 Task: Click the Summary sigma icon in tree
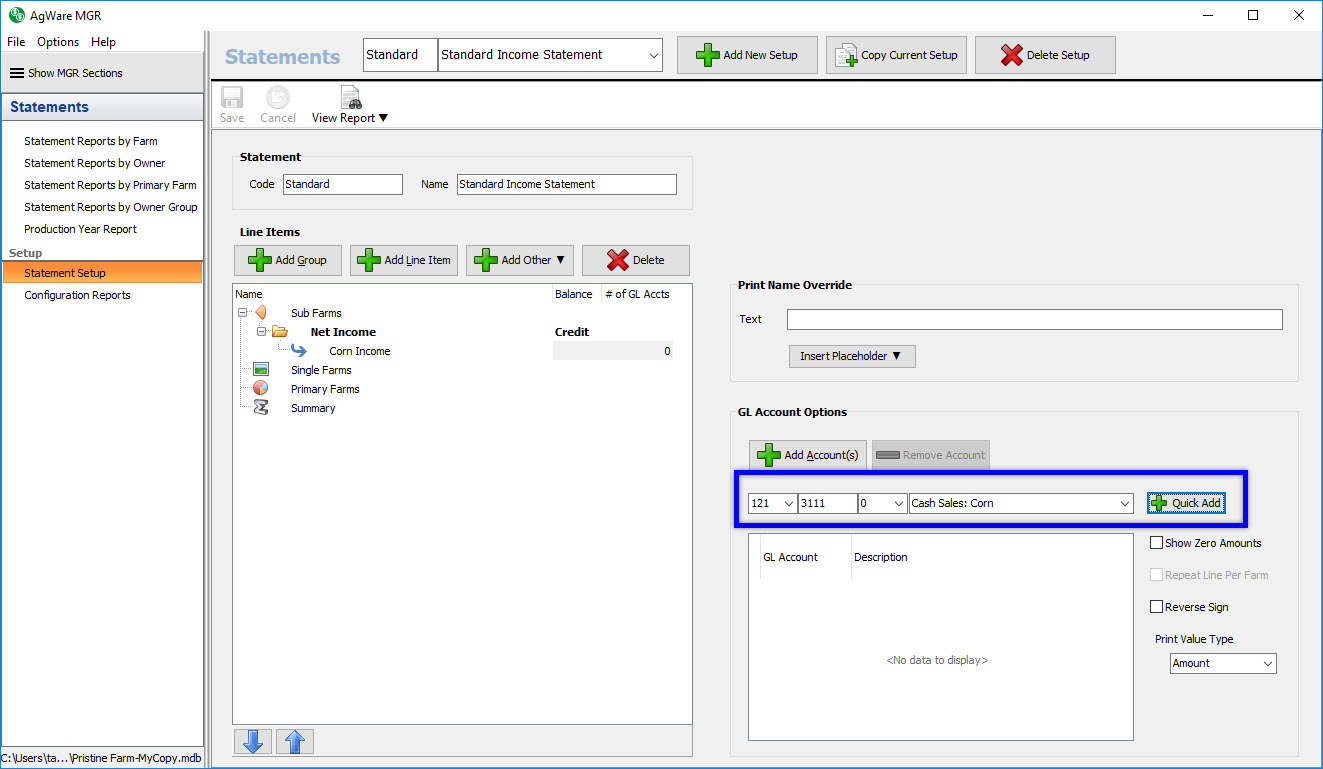coord(261,408)
